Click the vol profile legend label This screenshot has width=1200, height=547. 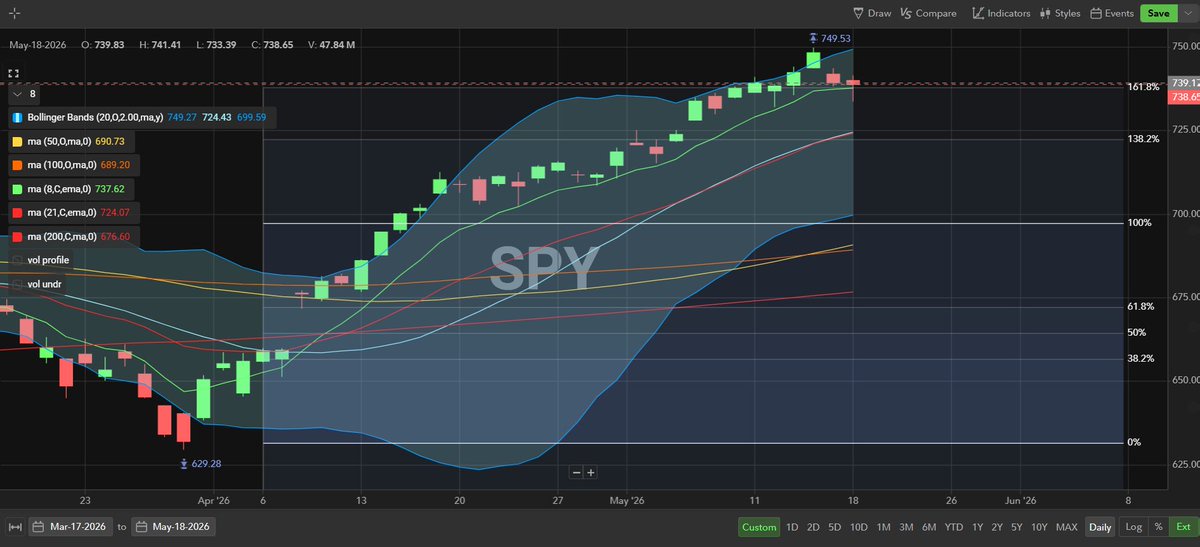tap(49, 260)
